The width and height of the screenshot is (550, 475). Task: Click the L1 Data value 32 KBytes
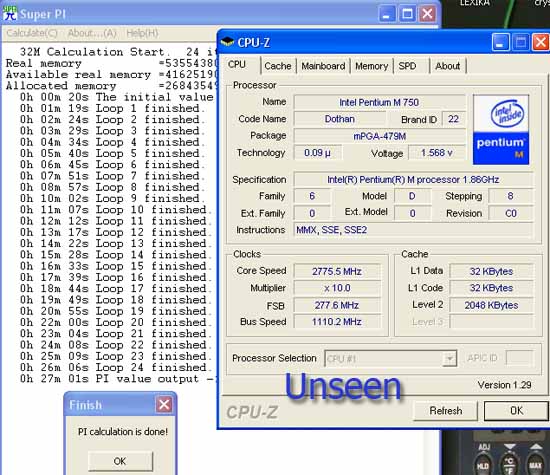(491, 272)
